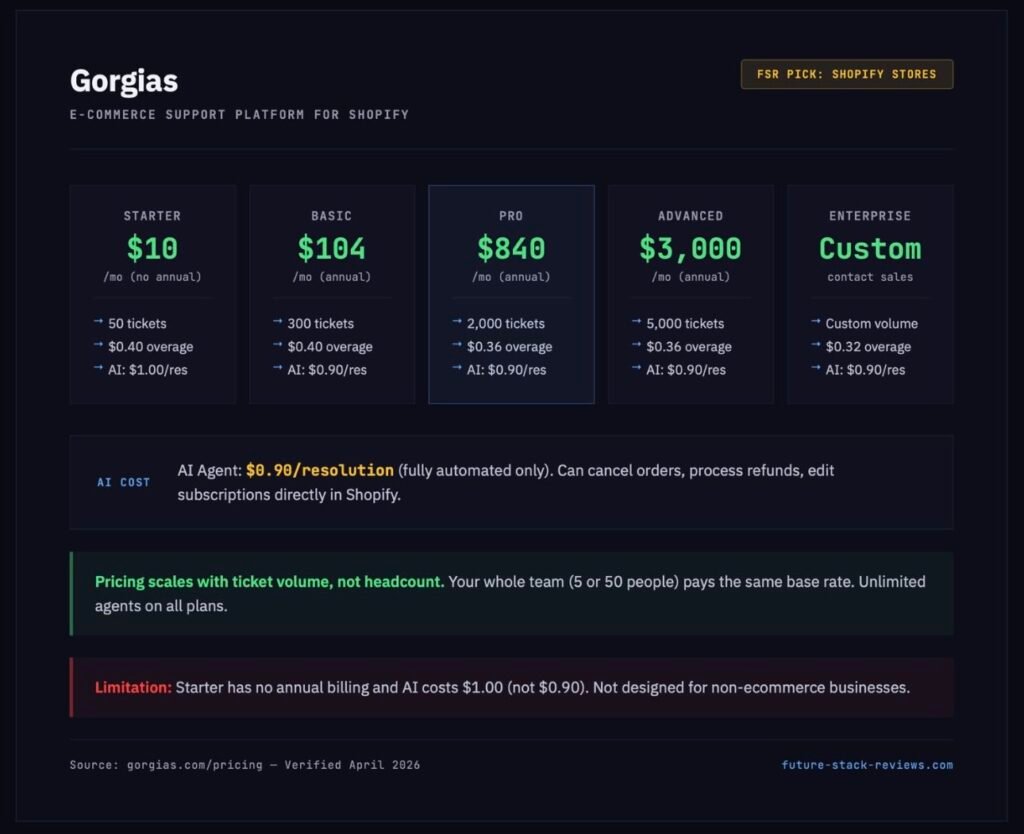Screen dimensions: 1024x834
Task: Click the green accent bar beside the pricing note
Action: 71,593
